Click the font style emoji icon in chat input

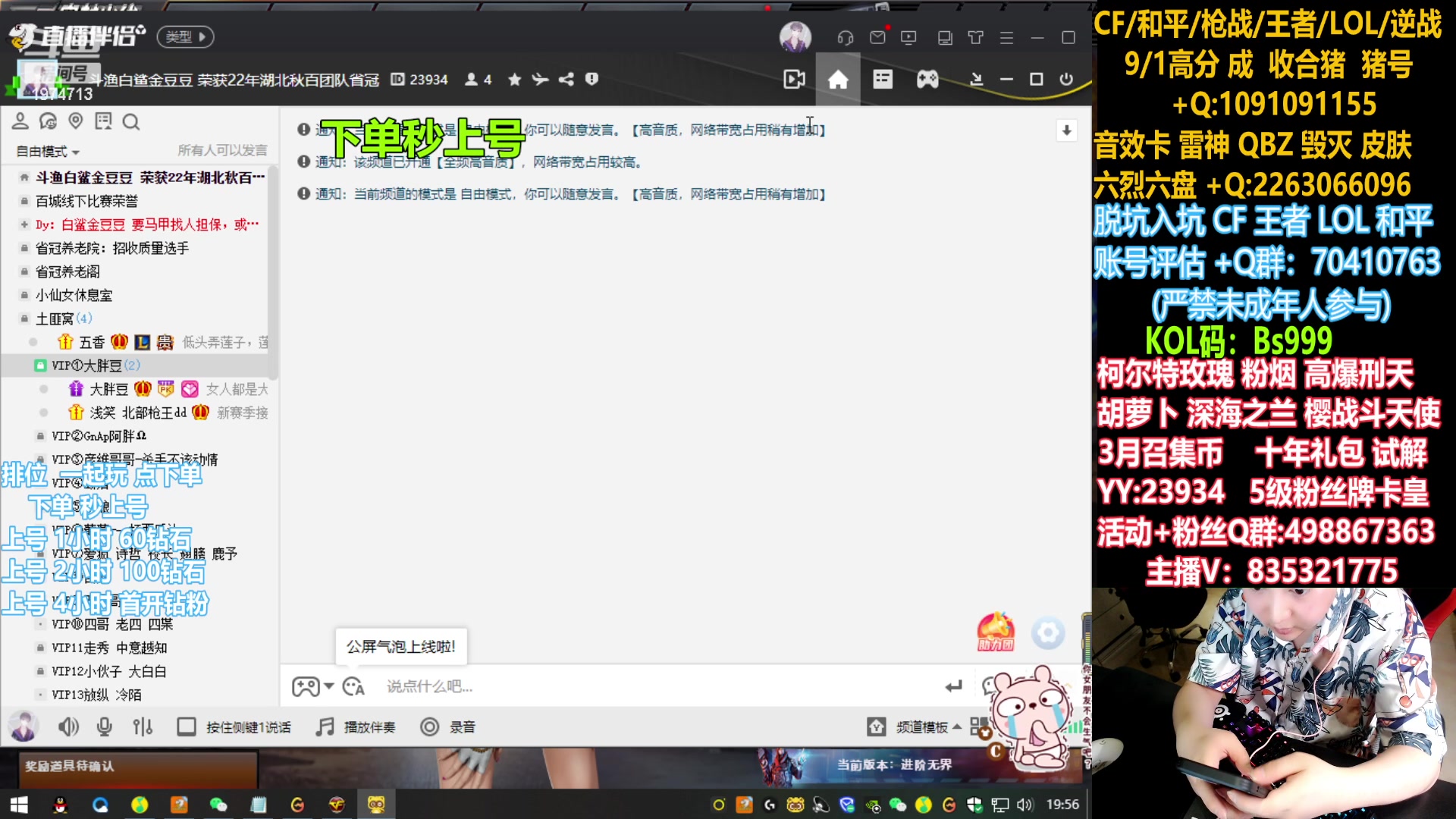coord(353,686)
